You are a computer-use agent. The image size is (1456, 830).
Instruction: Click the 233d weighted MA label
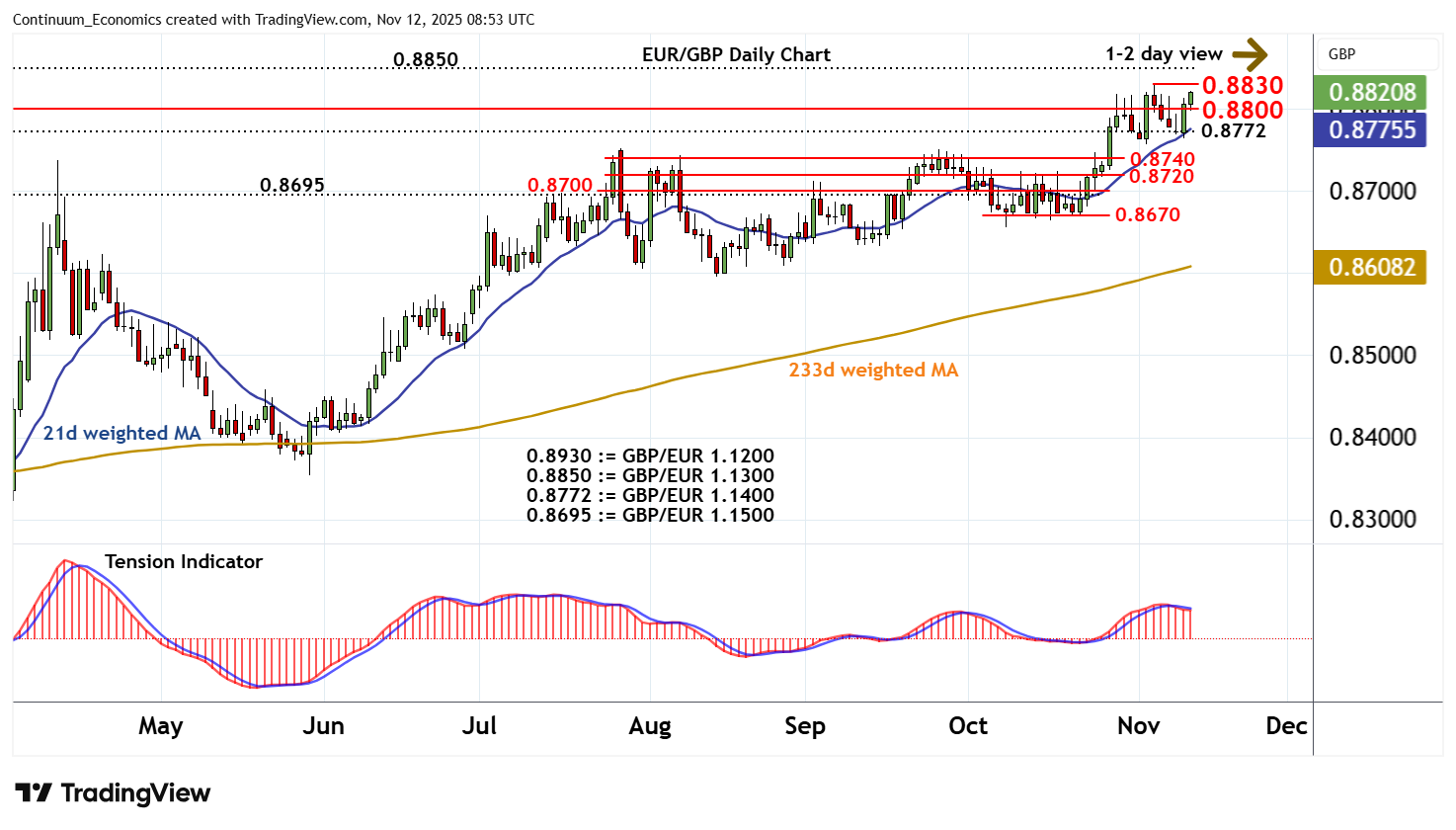point(873,370)
